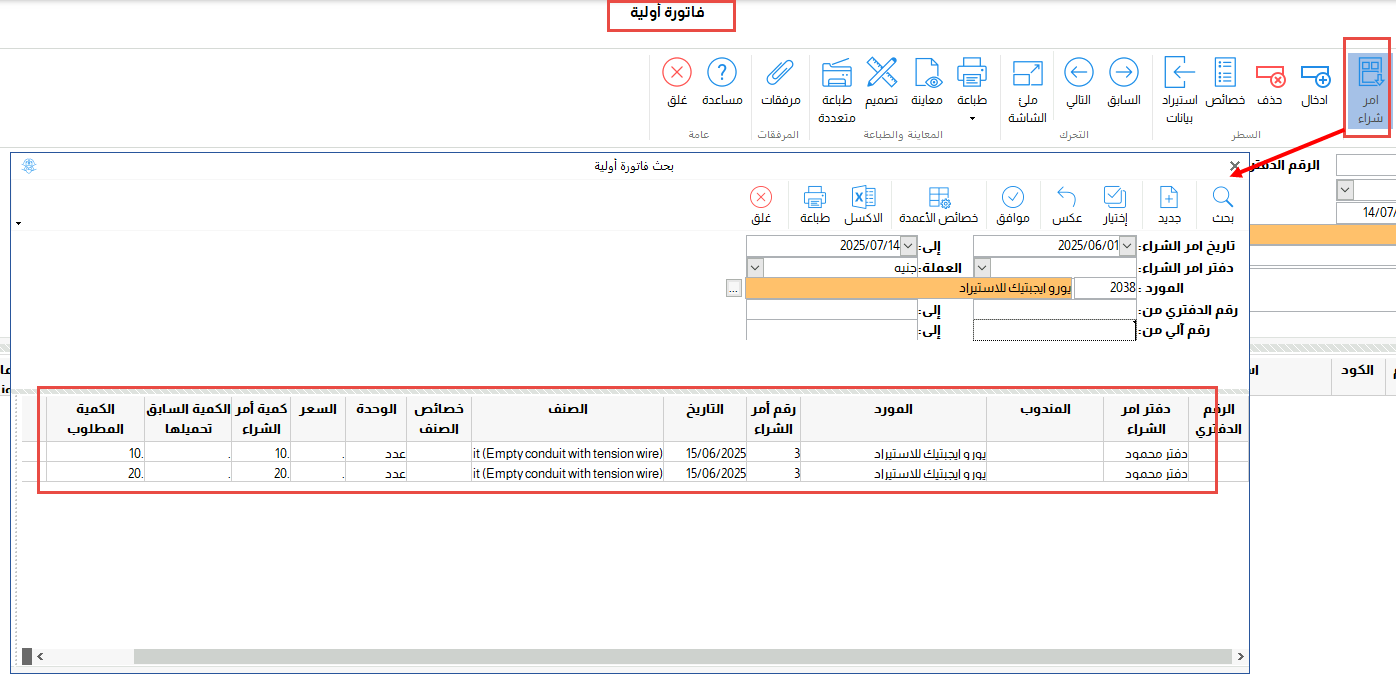Click the المورد column header in the grid
This screenshot has width=1396, height=683.
pos(895,419)
